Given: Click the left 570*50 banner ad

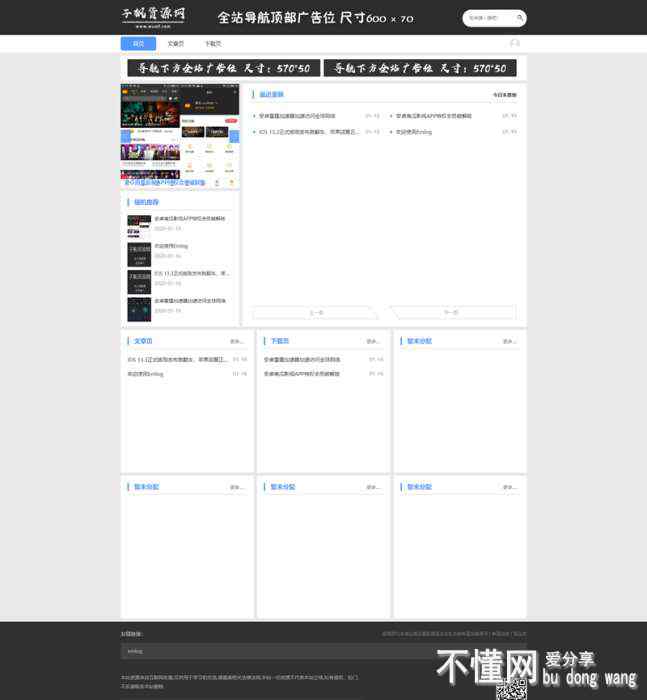Looking at the screenshot, I should point(223,68).
